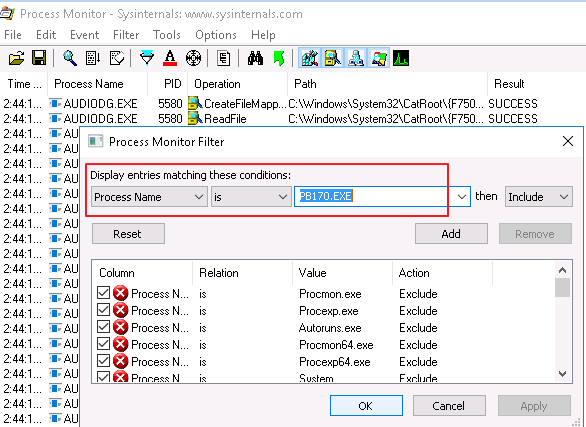The height and width of the screenshot is (427, 586).
Task: Uncheck the Procmon.exe filter checkbox
Action: point(103,293)
